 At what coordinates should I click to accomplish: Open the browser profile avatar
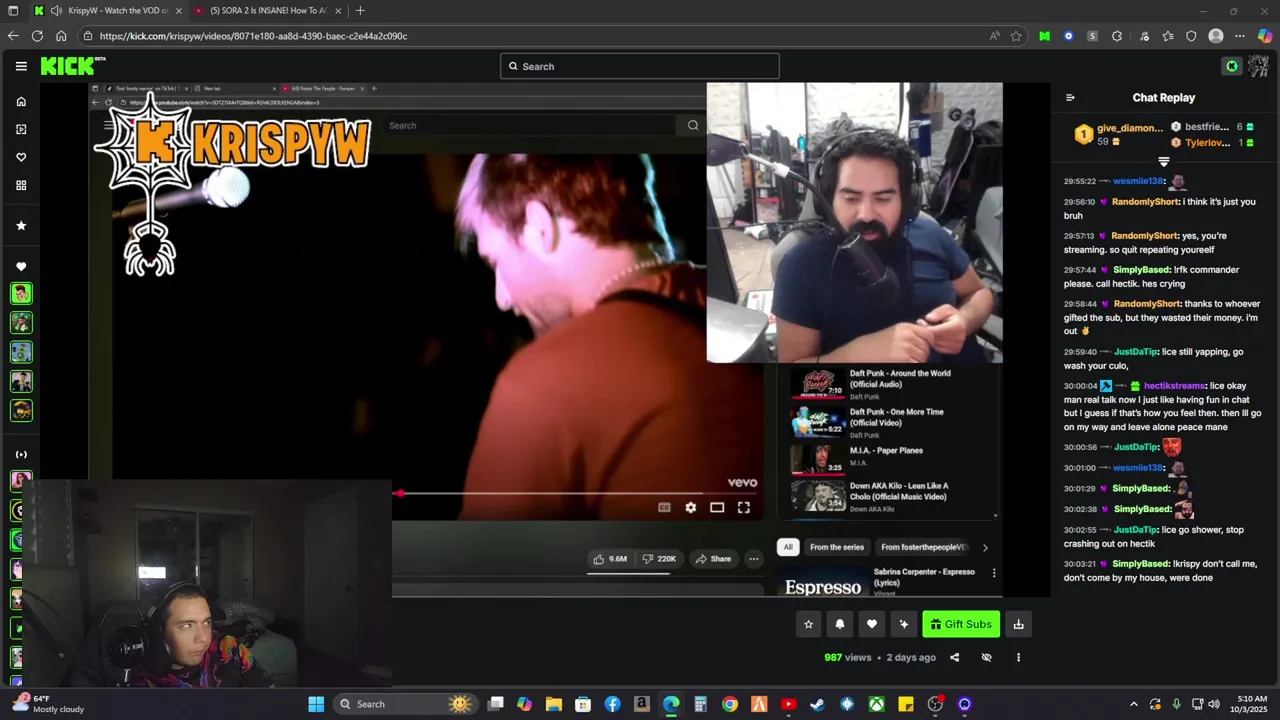pyautogui.click(x=1216, y=36)
